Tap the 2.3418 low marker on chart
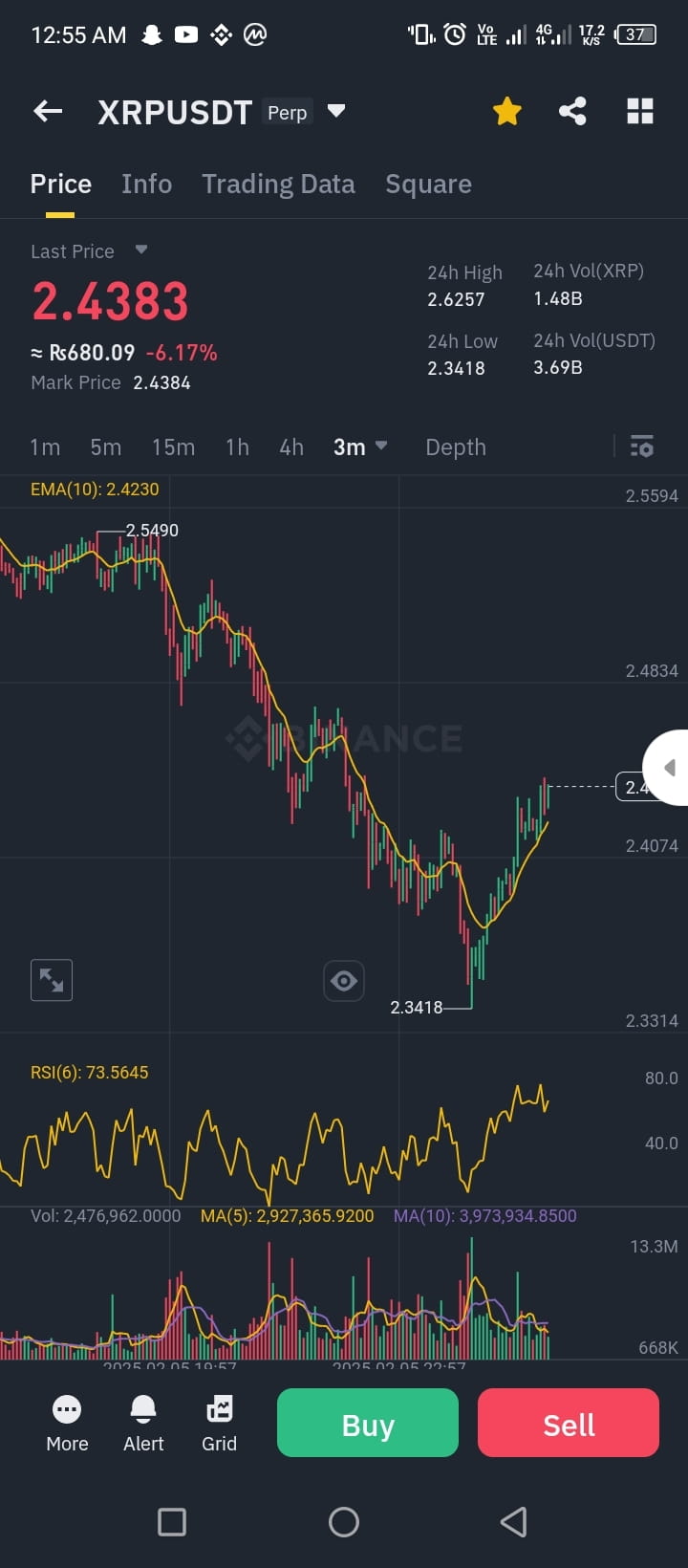688x1568 pixels. [x=417, y=1007]
